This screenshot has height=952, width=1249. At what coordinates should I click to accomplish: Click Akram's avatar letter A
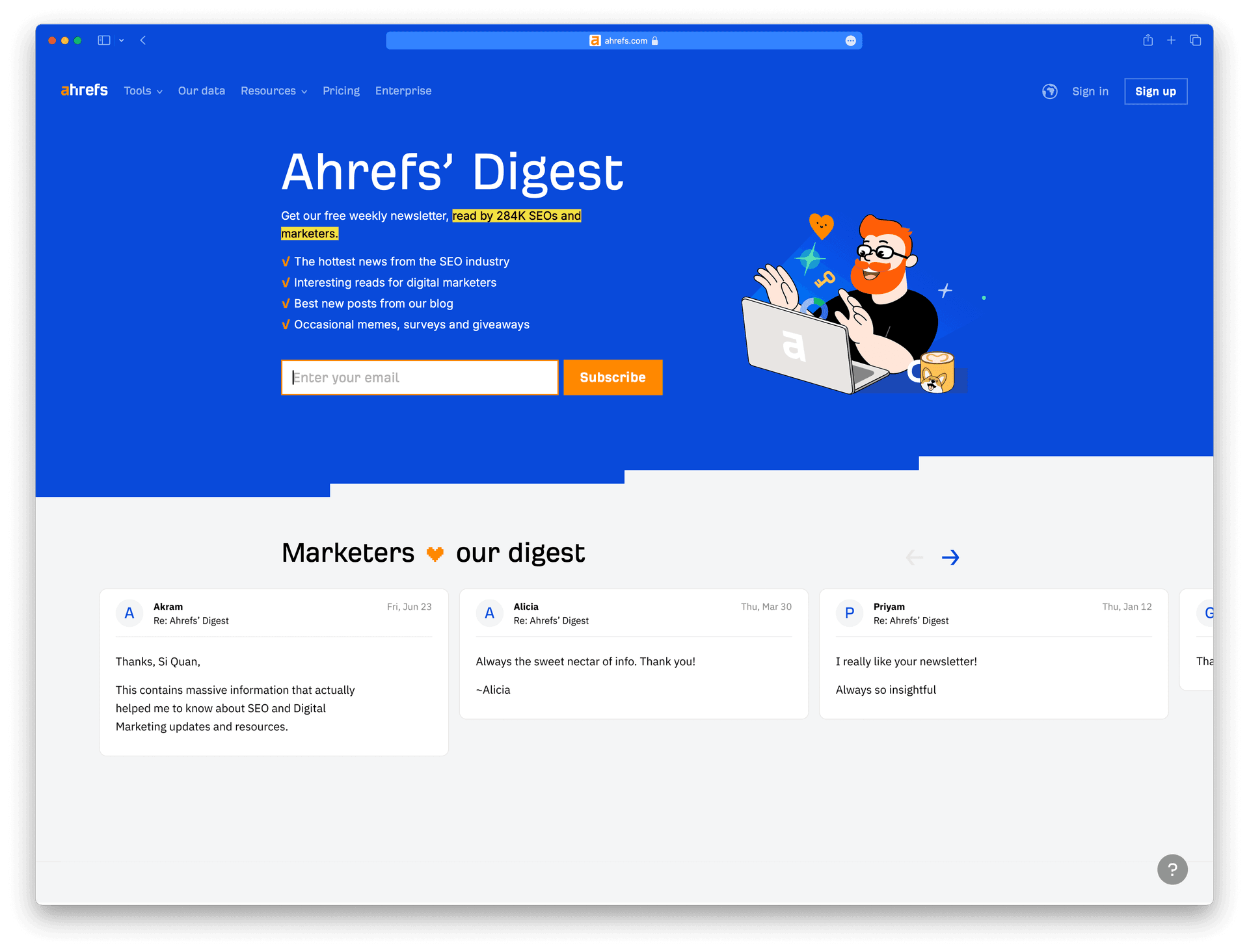click(x=129, y=613)
